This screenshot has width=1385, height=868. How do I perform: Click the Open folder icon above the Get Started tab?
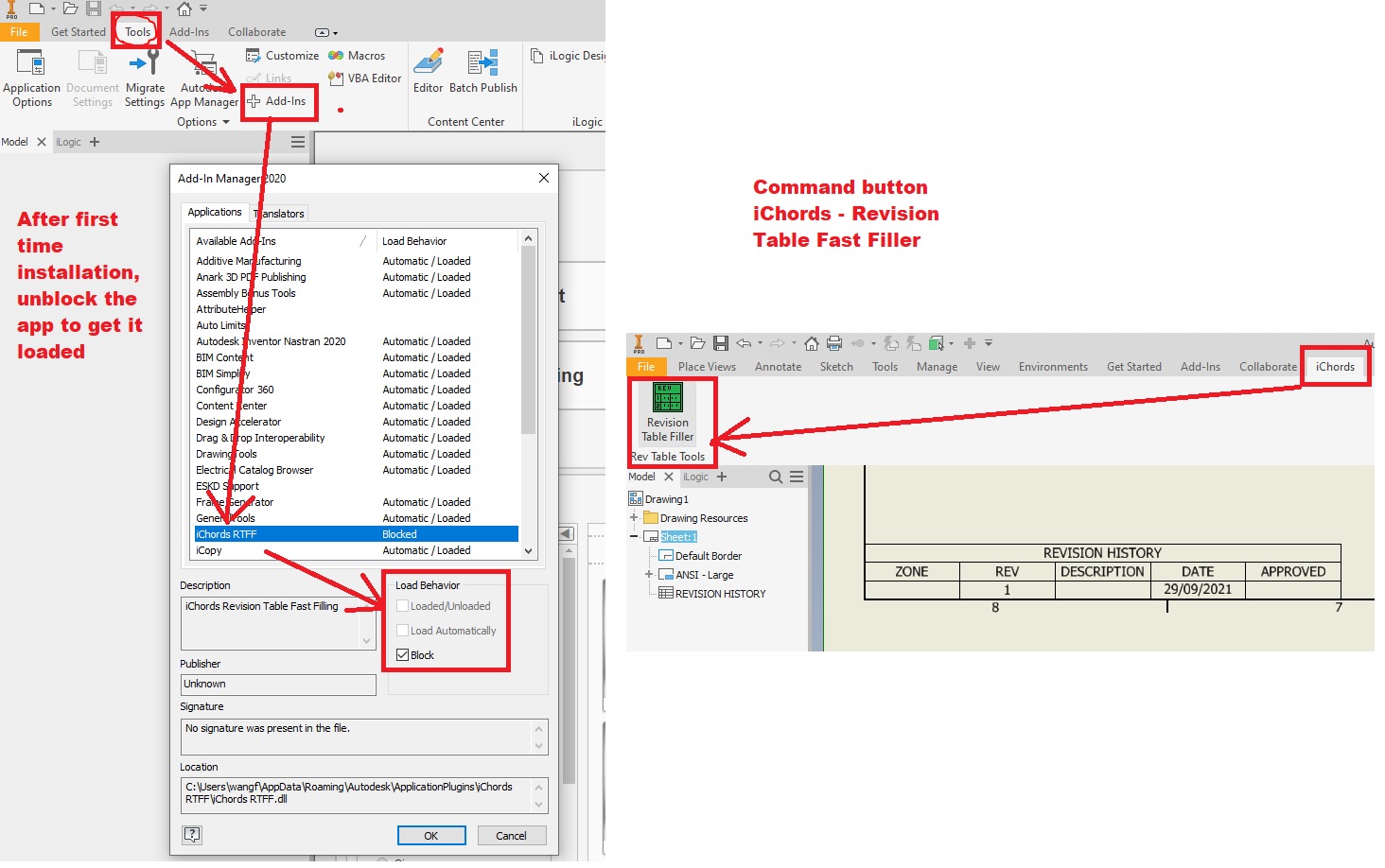point(70,9)
